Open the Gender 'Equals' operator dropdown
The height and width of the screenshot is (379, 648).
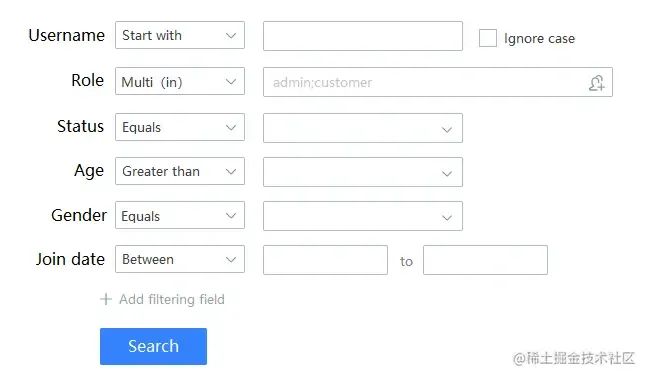180,215
